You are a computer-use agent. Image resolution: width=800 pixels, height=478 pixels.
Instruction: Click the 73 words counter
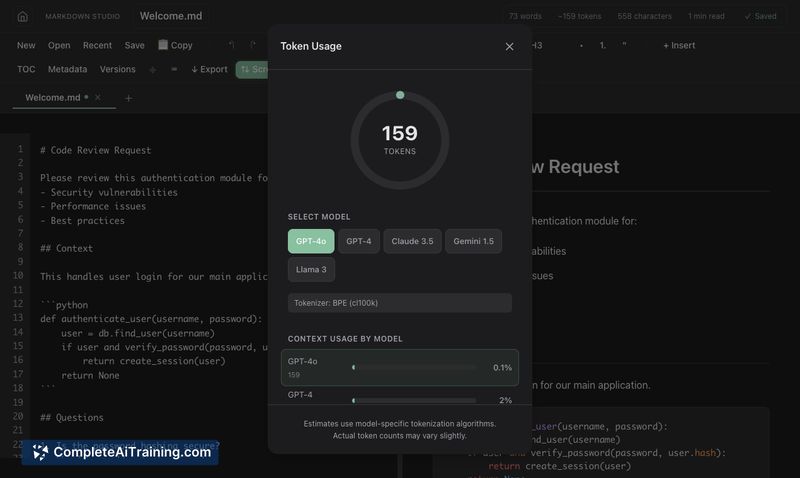point(525,16)
